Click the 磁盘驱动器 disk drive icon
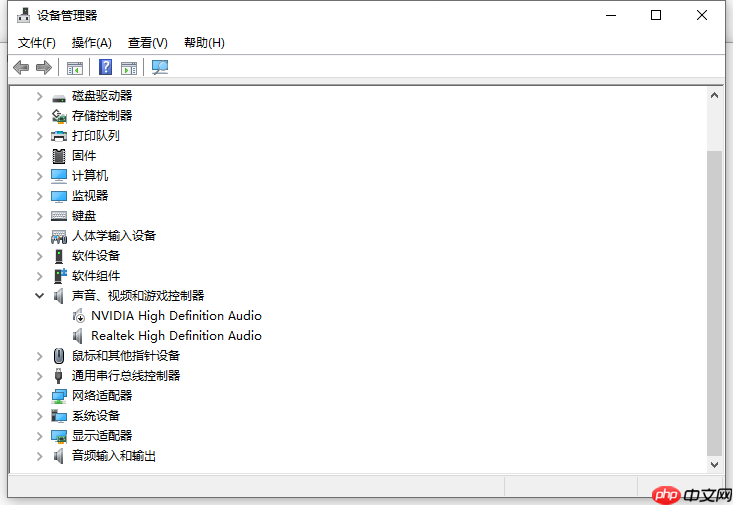The image size is (733, 505). (59, 98)
